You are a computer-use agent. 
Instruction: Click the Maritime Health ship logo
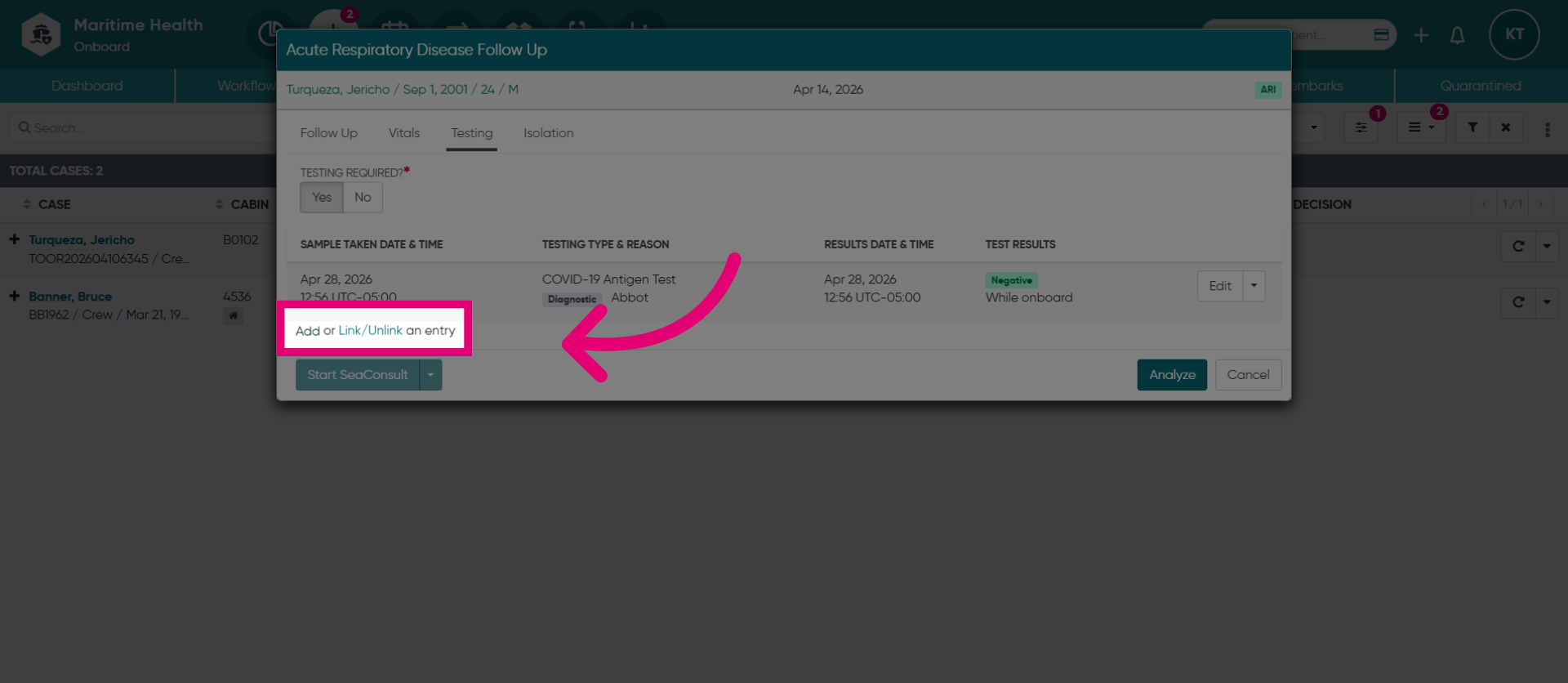pyautogui.click(x=41, y=34)
